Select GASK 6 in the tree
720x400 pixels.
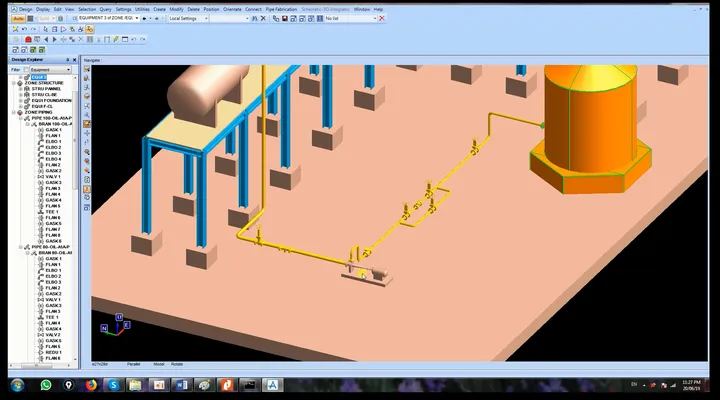[x=53, y=241]
